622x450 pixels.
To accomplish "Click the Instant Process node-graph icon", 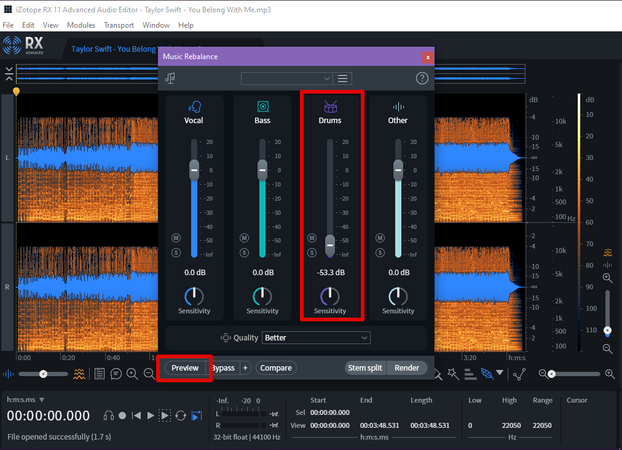I will pos(519,374).
